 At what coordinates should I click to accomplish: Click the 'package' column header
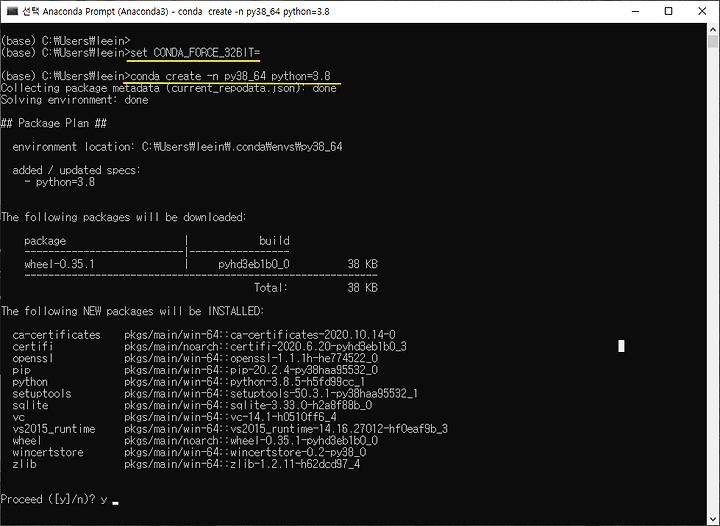45,241
